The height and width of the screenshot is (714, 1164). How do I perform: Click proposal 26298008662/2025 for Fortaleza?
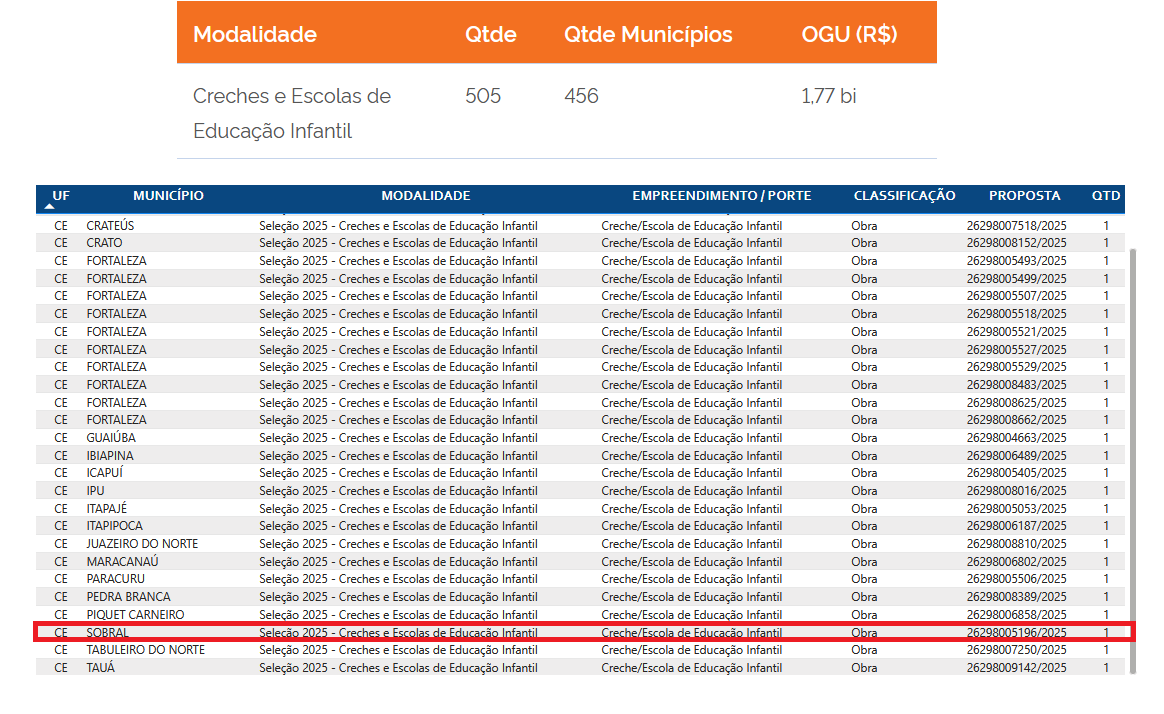1016,420
